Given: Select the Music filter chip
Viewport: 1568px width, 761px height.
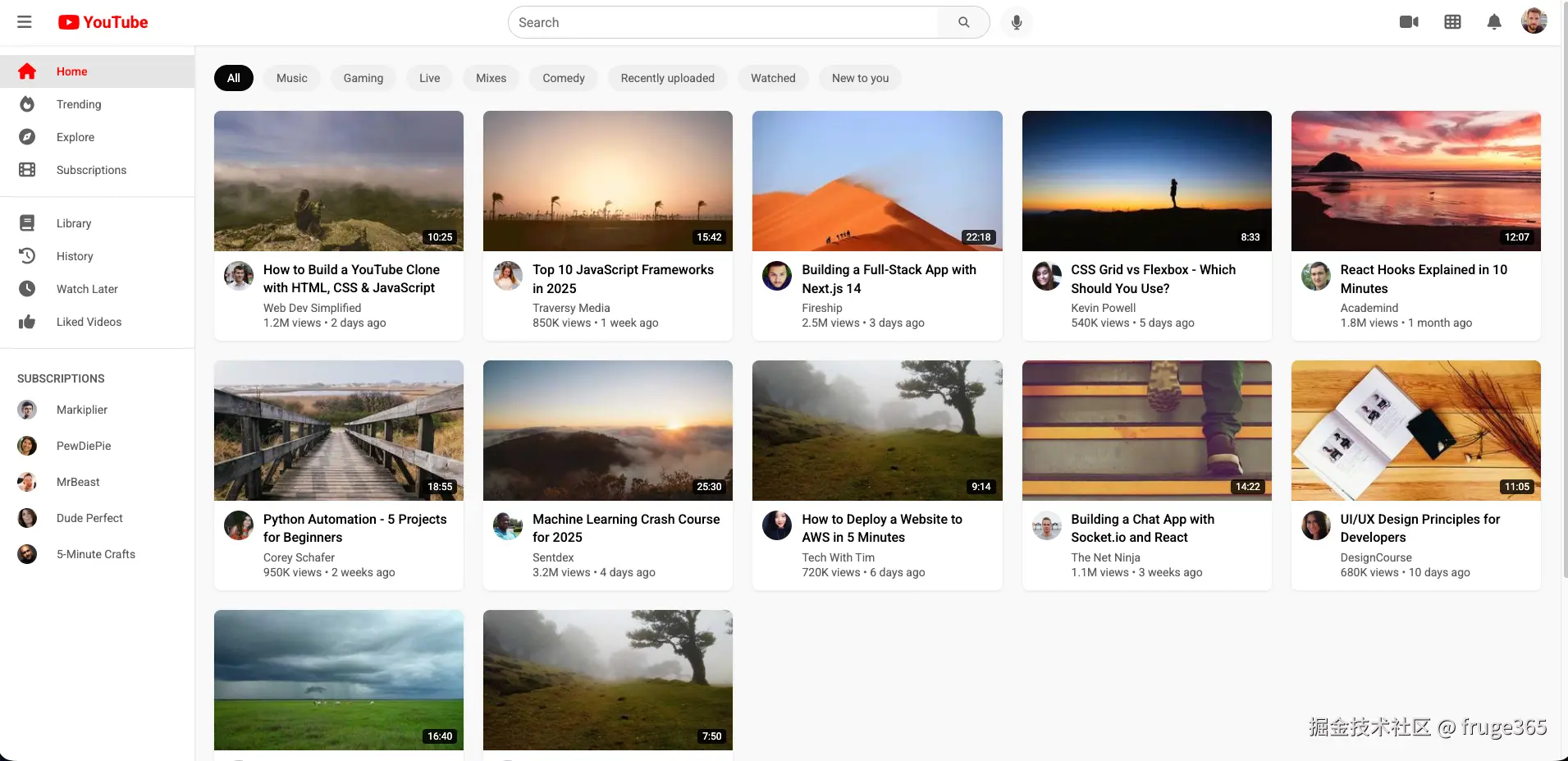Looking at the screenshot, I should 292,78.
